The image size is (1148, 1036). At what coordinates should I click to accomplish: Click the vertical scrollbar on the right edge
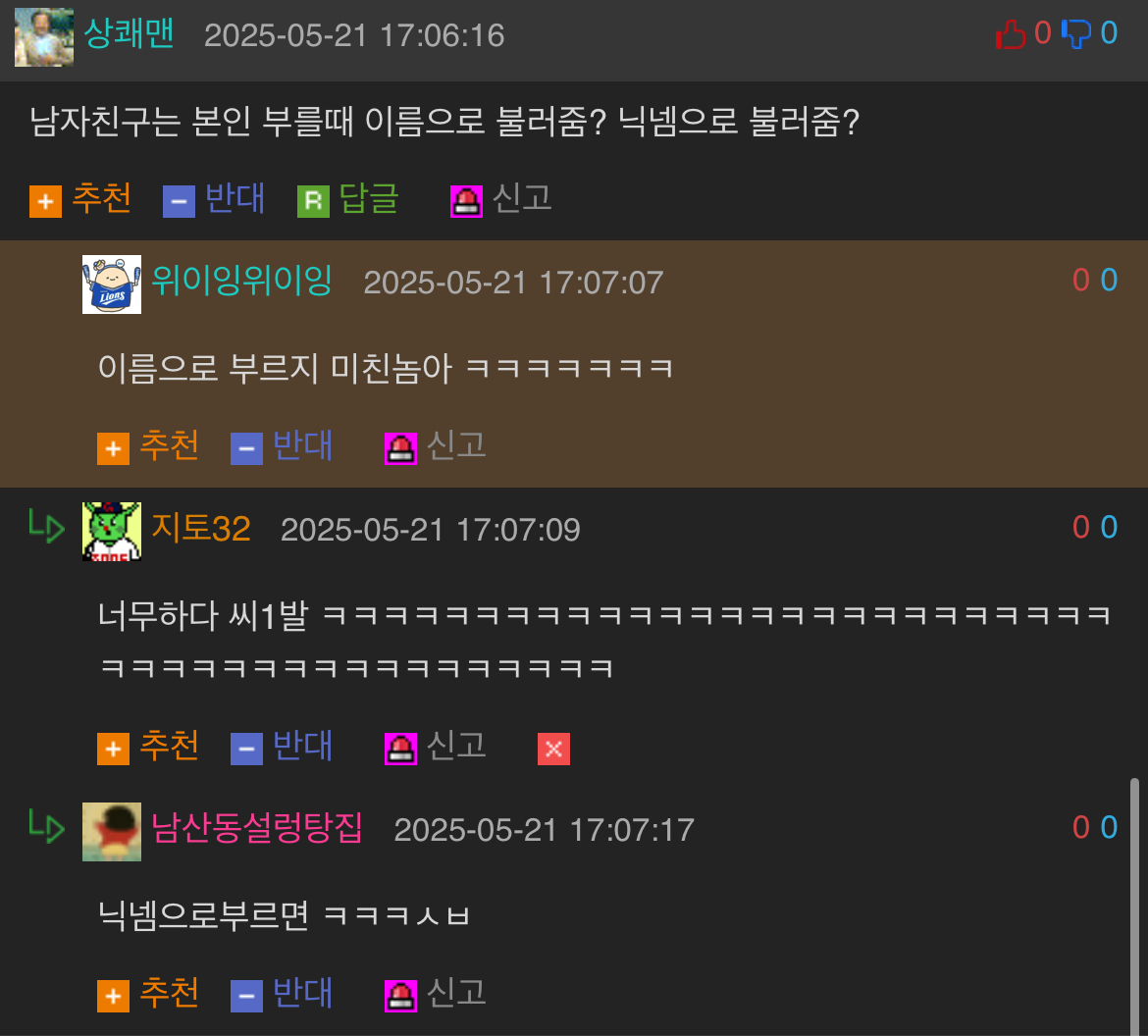(x=1134, y=906)
